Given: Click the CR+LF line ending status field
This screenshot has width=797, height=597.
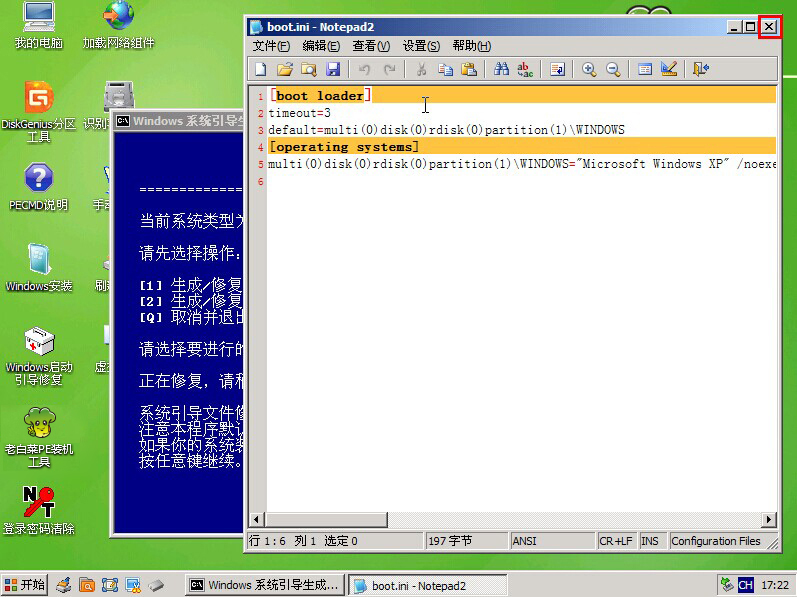Looking at the screenshot, I should tap(616, 541).
